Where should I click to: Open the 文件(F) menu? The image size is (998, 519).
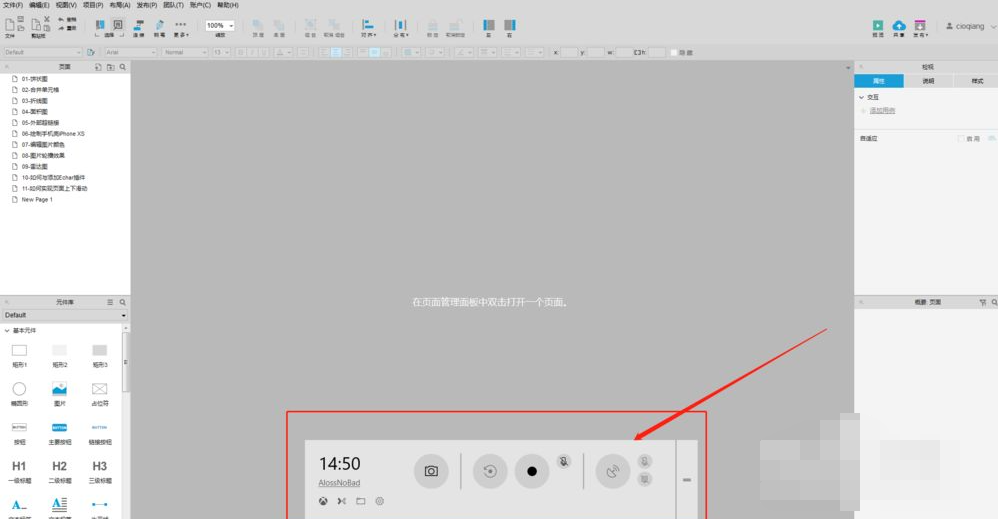13,5
